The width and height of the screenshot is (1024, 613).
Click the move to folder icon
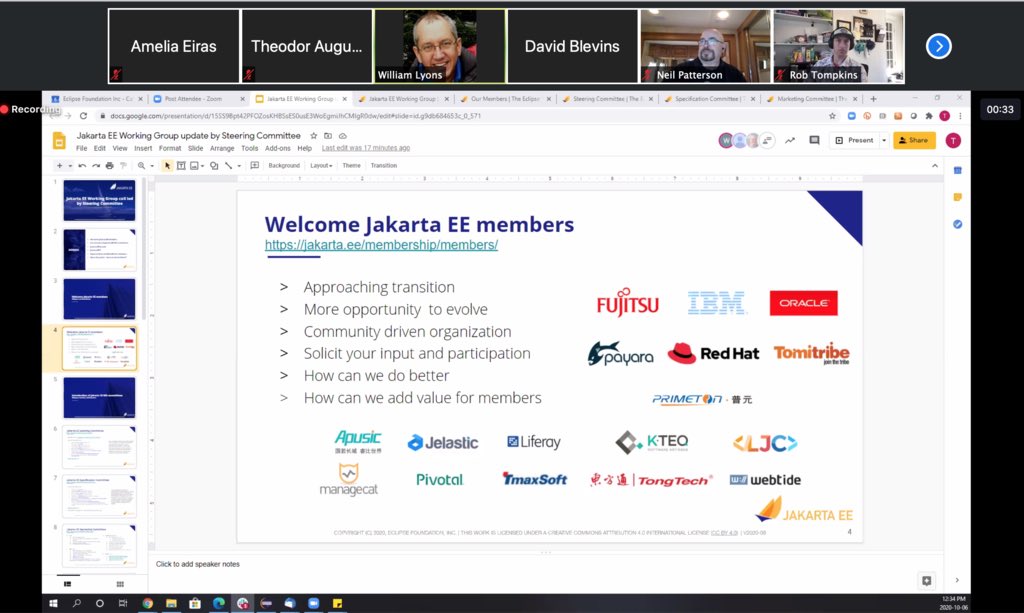coord(328,136)
